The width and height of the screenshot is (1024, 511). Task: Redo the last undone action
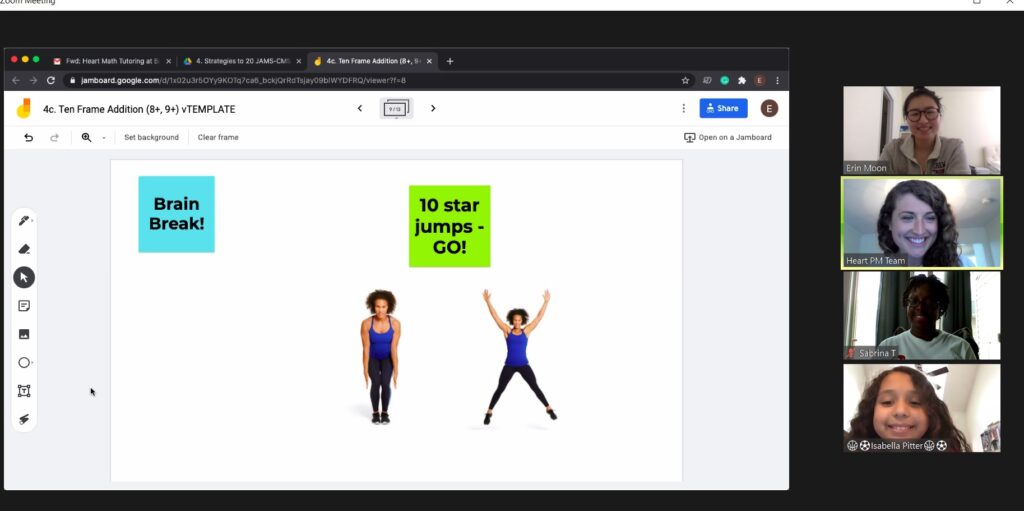click(55, 137)
